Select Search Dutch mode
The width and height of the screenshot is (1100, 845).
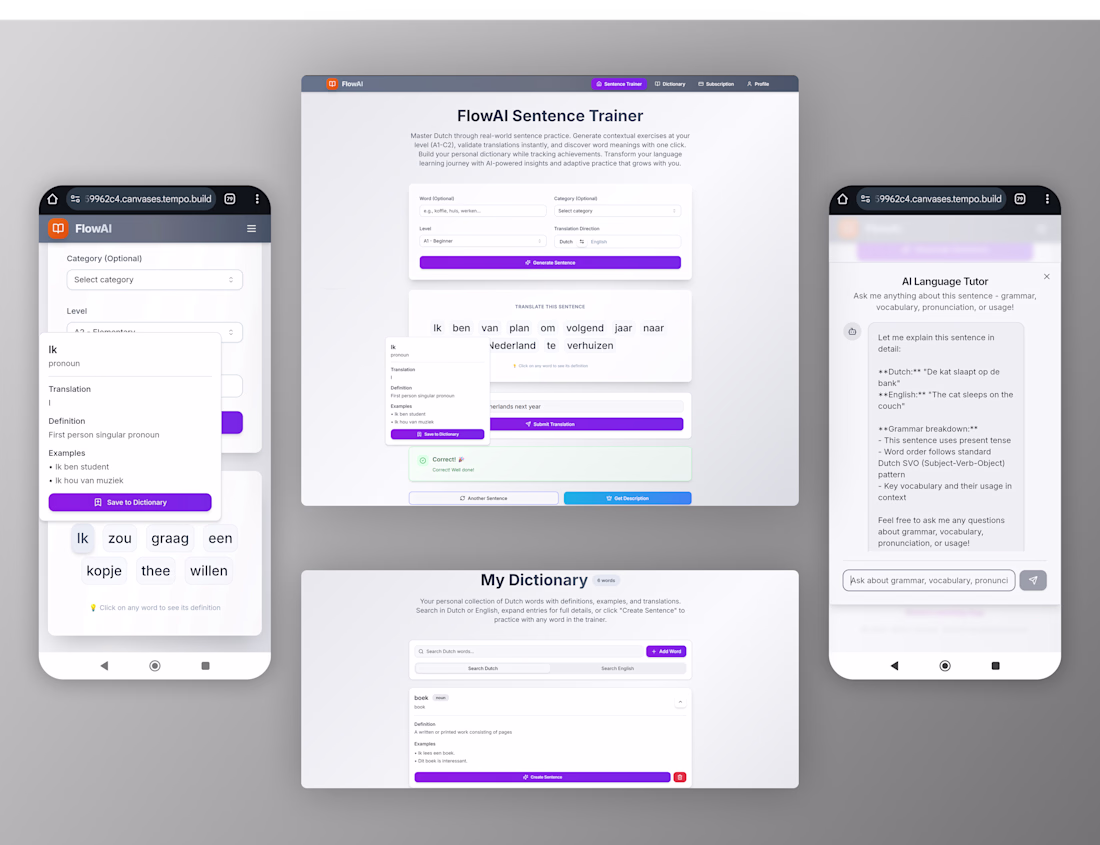click(483, 668)
